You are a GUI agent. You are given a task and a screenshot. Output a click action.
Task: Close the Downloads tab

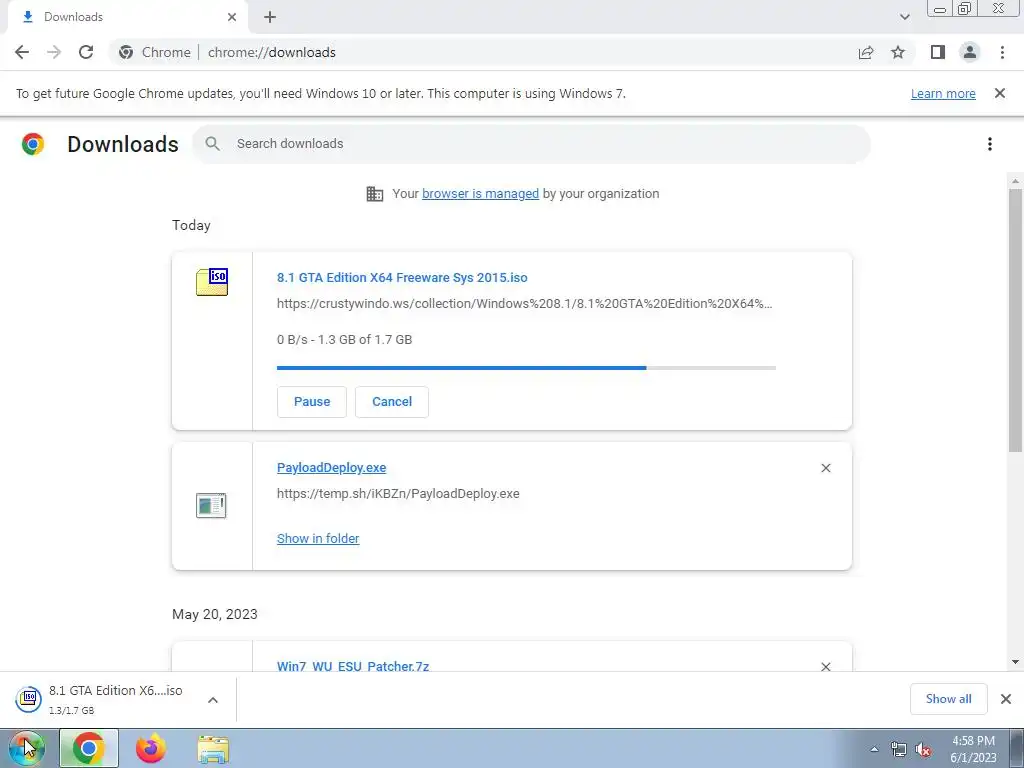pyautogui.click(x=232, y=17)
